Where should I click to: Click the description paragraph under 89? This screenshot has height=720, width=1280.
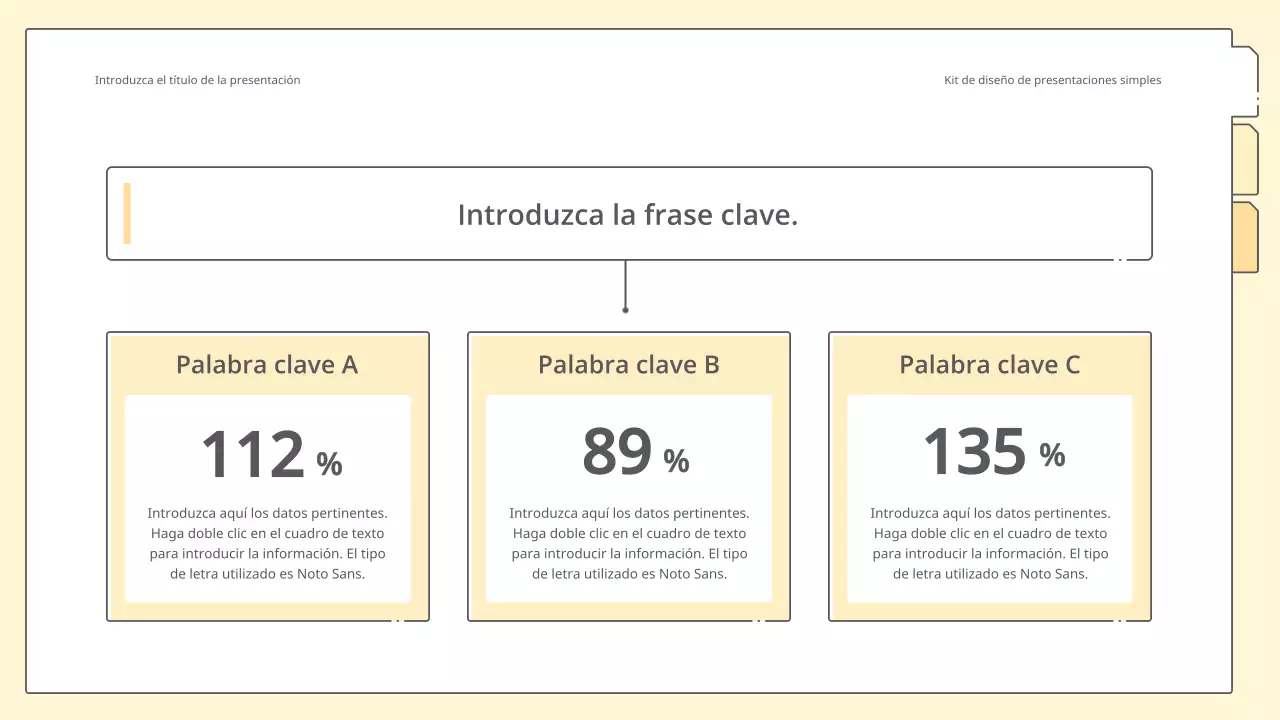pyautogui.click(x=629, y=544)
